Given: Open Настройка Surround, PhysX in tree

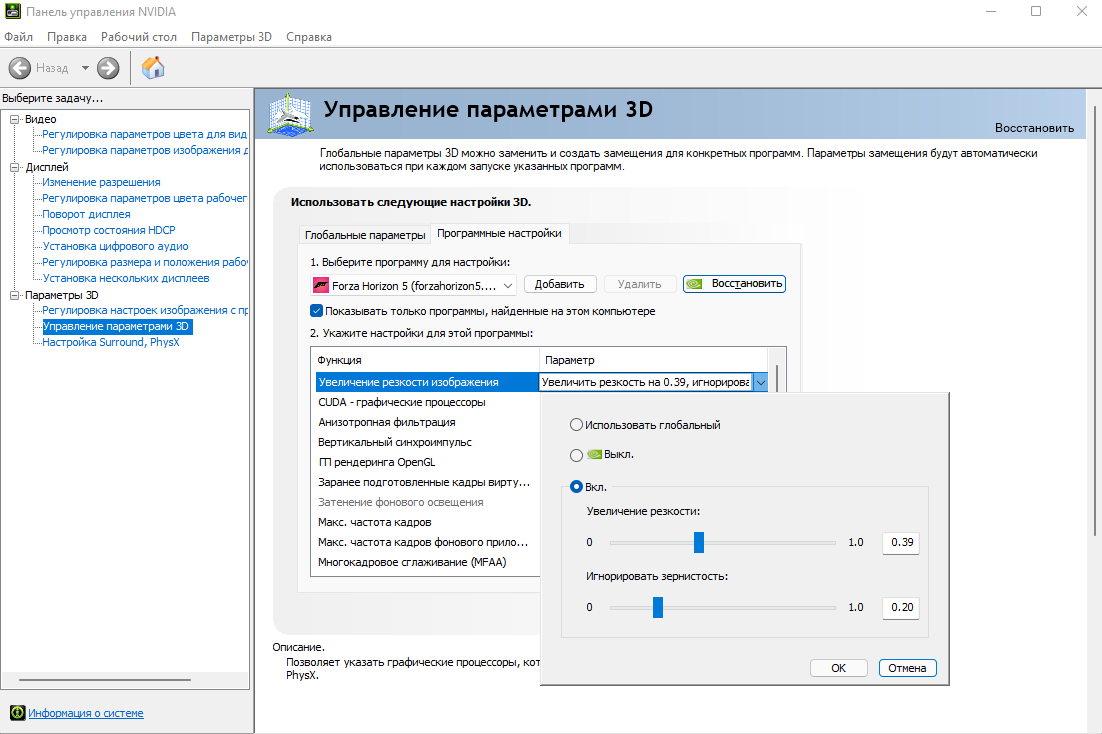Looking at the screenshot, I should click(x=111, y=342).
